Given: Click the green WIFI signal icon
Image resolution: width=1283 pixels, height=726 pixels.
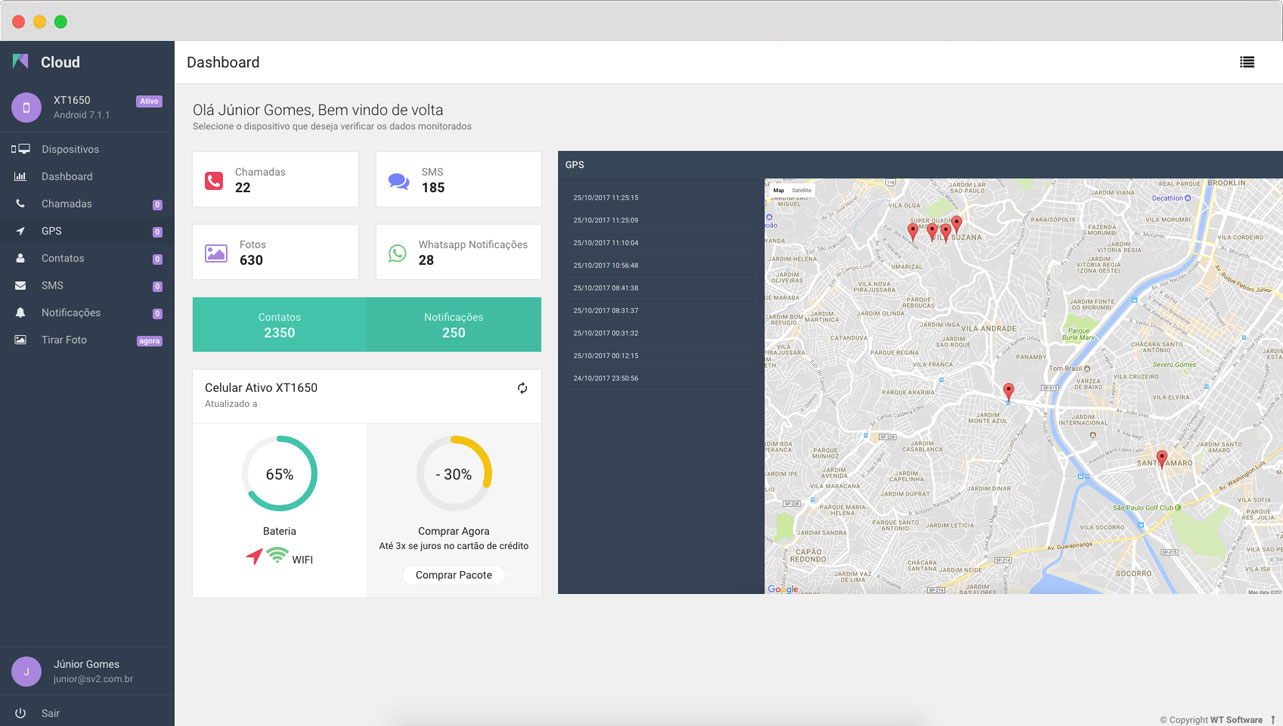Looking at the screenshot, I should click(277, 556).
